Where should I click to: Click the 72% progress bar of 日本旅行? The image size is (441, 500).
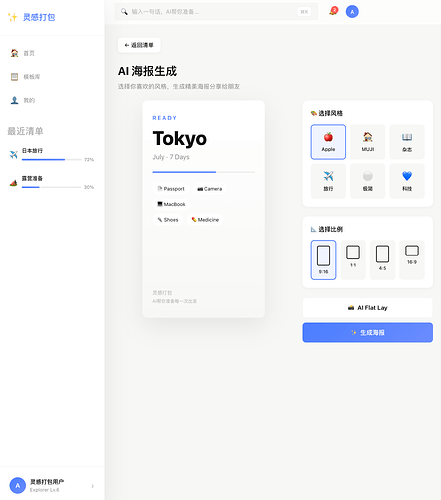pos(52,160)
